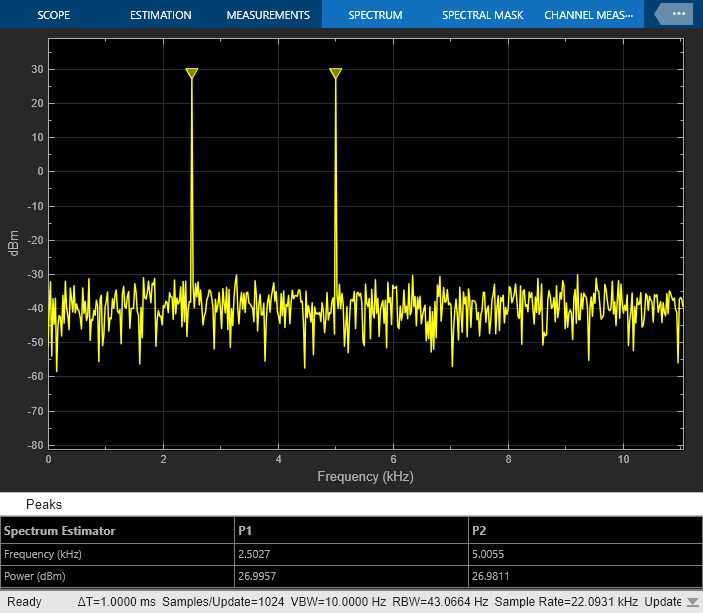The width and height of the screenshot is (703, 613).
Task: Select the Measurements tab
Action: click(268, 16)
